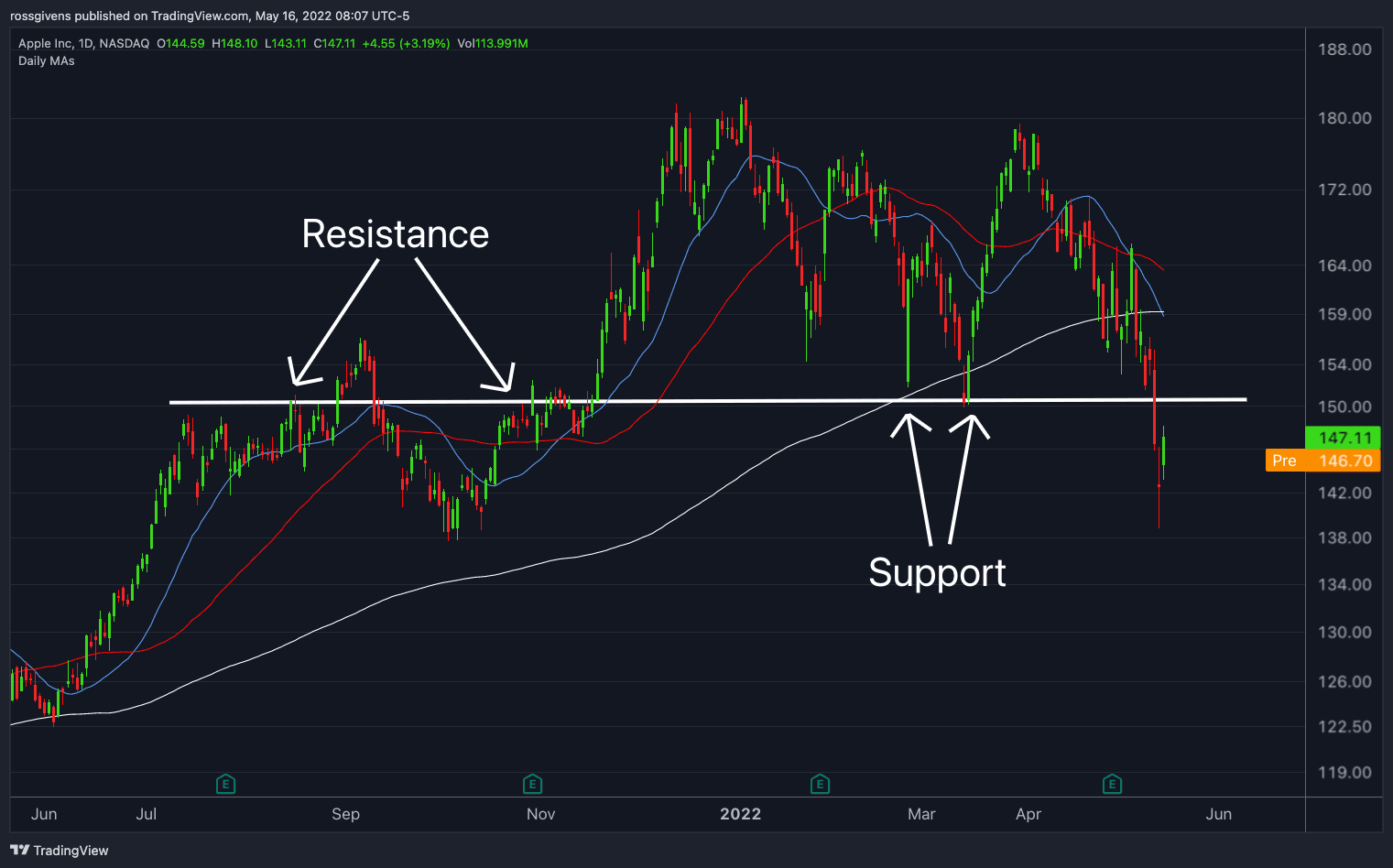Toggle visibility of the Daily MAs indicator
Screen dimensions: 1393x868
pyautogui.click(x=47, y=60)
